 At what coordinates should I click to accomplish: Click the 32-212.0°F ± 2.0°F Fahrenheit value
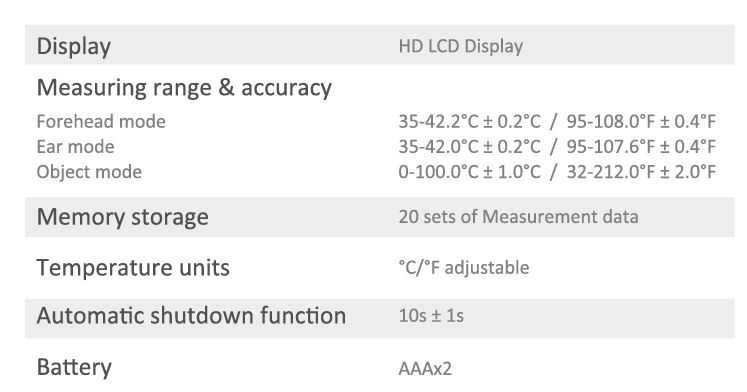tap(641, 172)
